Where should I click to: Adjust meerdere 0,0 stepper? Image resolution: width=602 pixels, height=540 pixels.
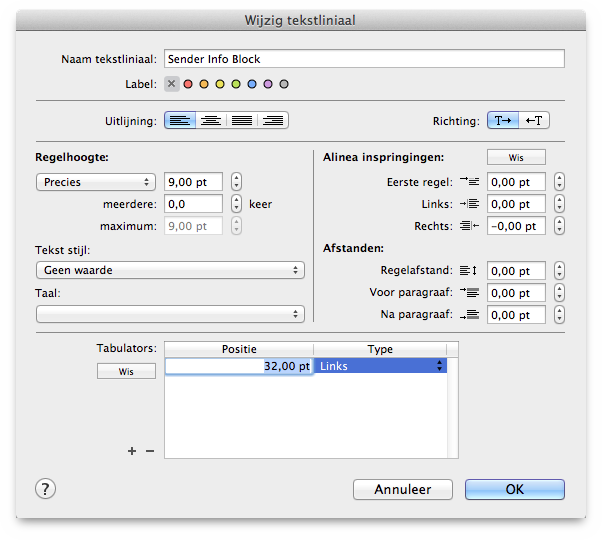[236, 204]
